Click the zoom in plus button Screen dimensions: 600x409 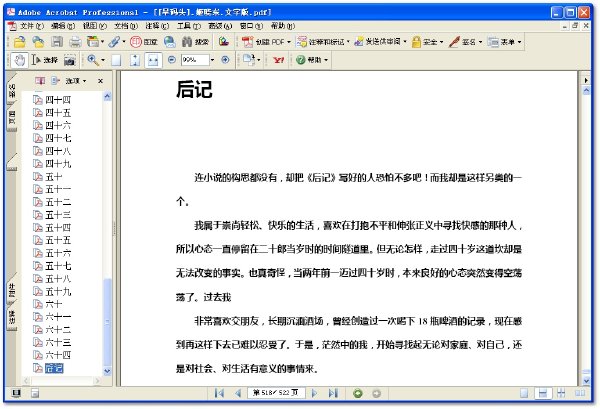225,60
